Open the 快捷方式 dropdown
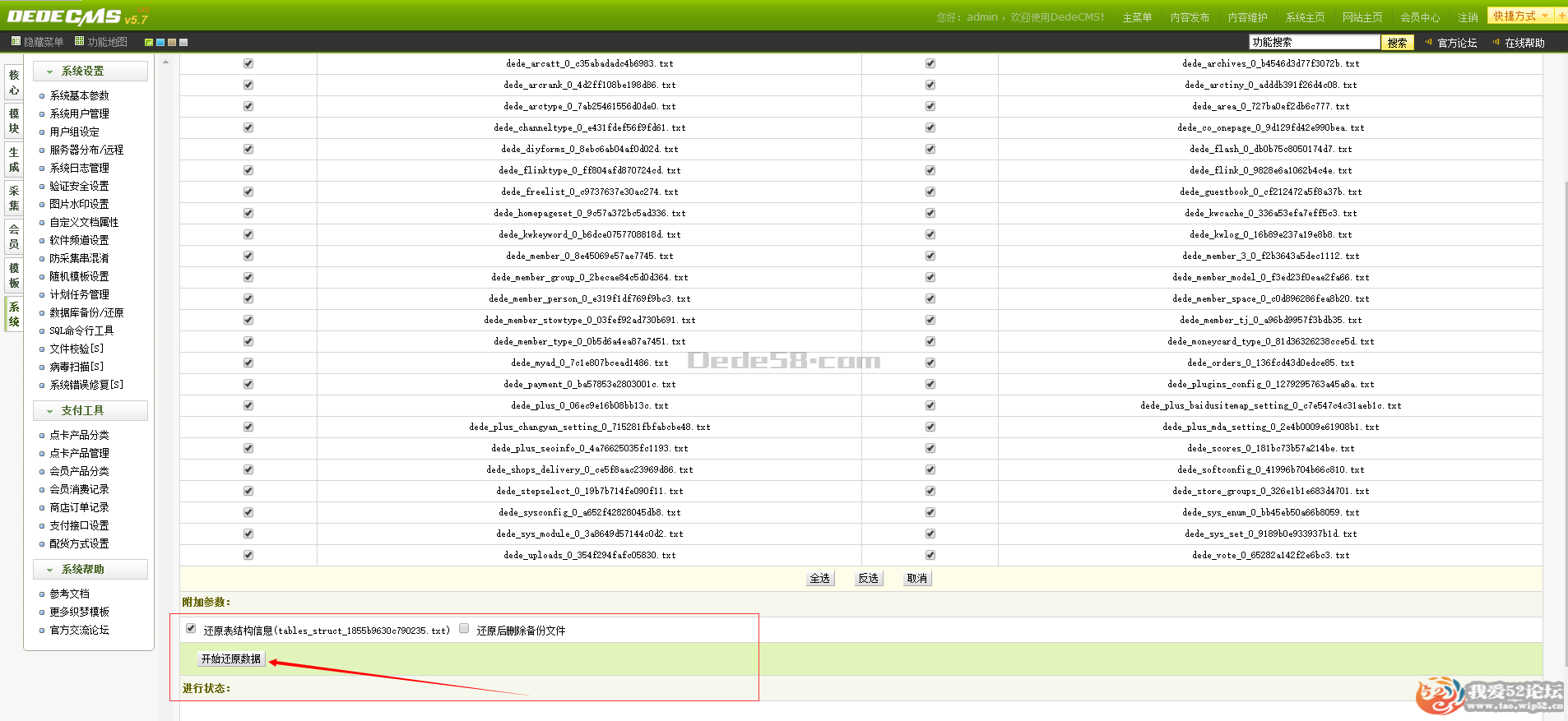 (x=1520, y=16)
